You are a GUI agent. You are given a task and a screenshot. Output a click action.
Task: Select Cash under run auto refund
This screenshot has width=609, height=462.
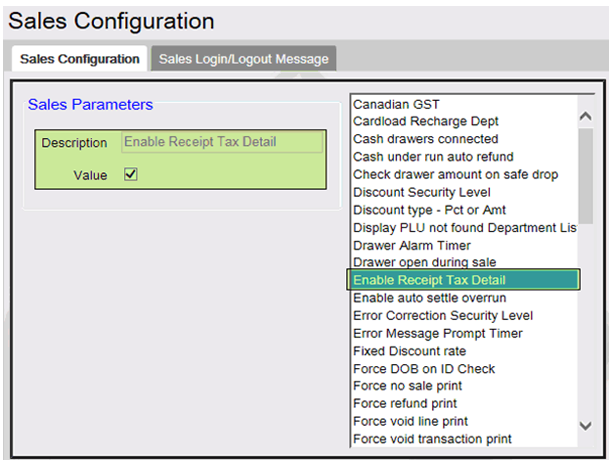point(433,157)
